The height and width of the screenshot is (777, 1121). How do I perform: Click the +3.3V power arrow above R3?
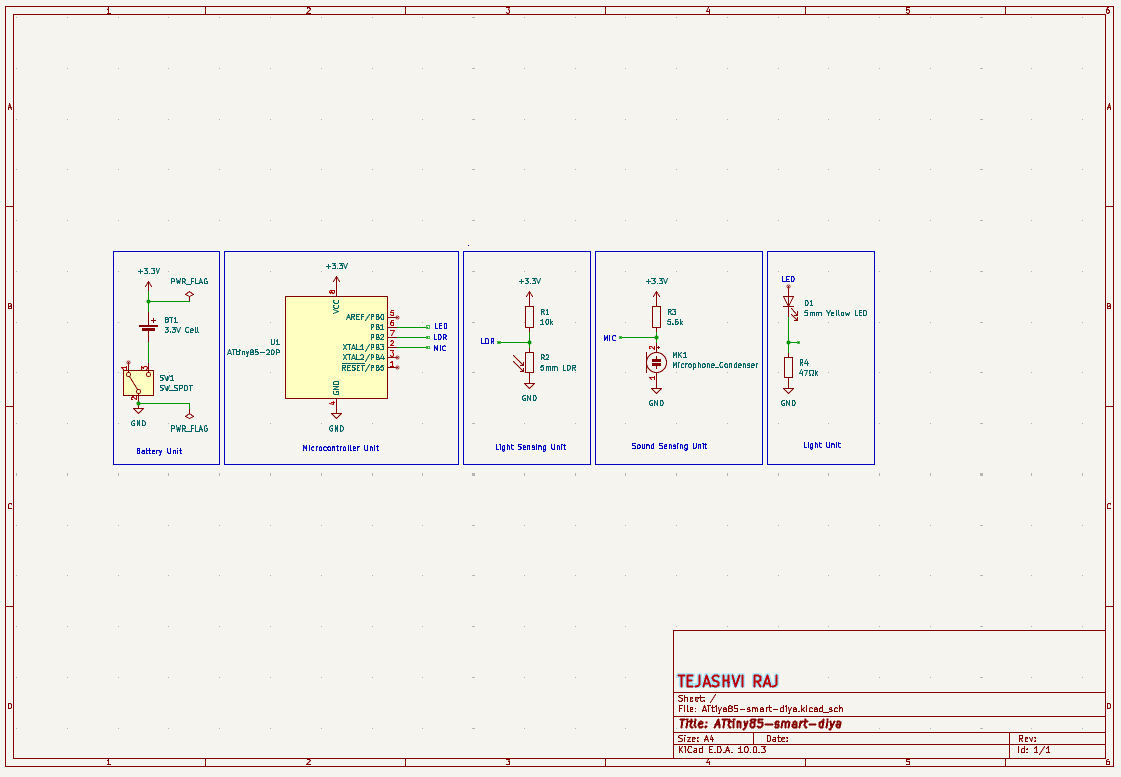point(656,295)
